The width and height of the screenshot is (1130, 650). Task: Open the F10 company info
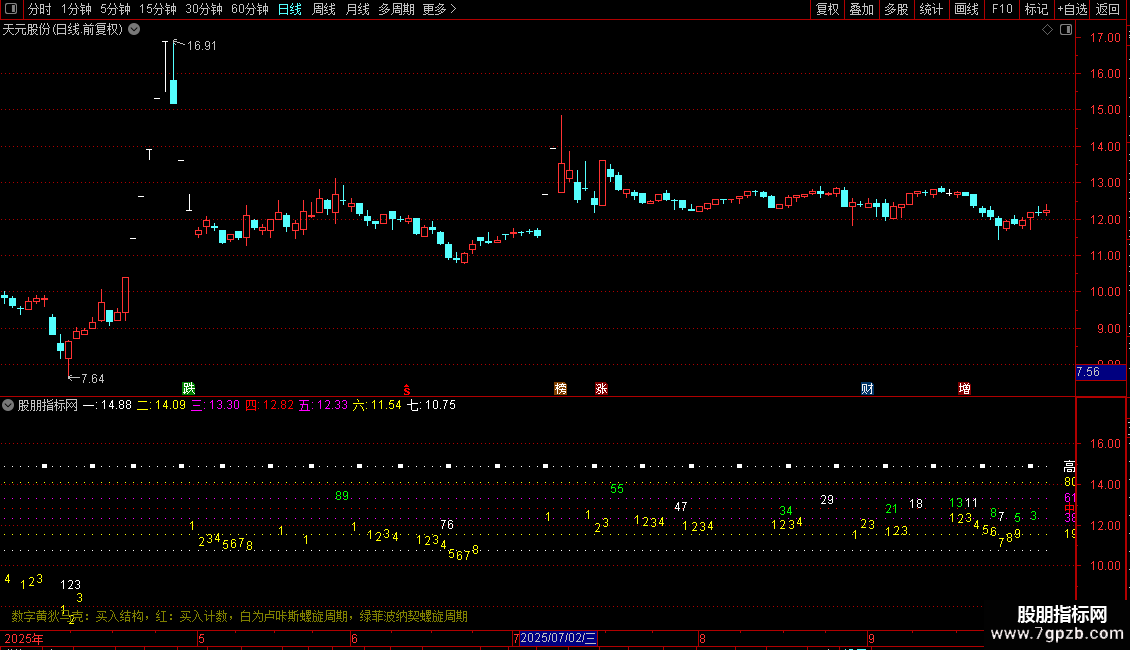click(x=1002, y=9)
